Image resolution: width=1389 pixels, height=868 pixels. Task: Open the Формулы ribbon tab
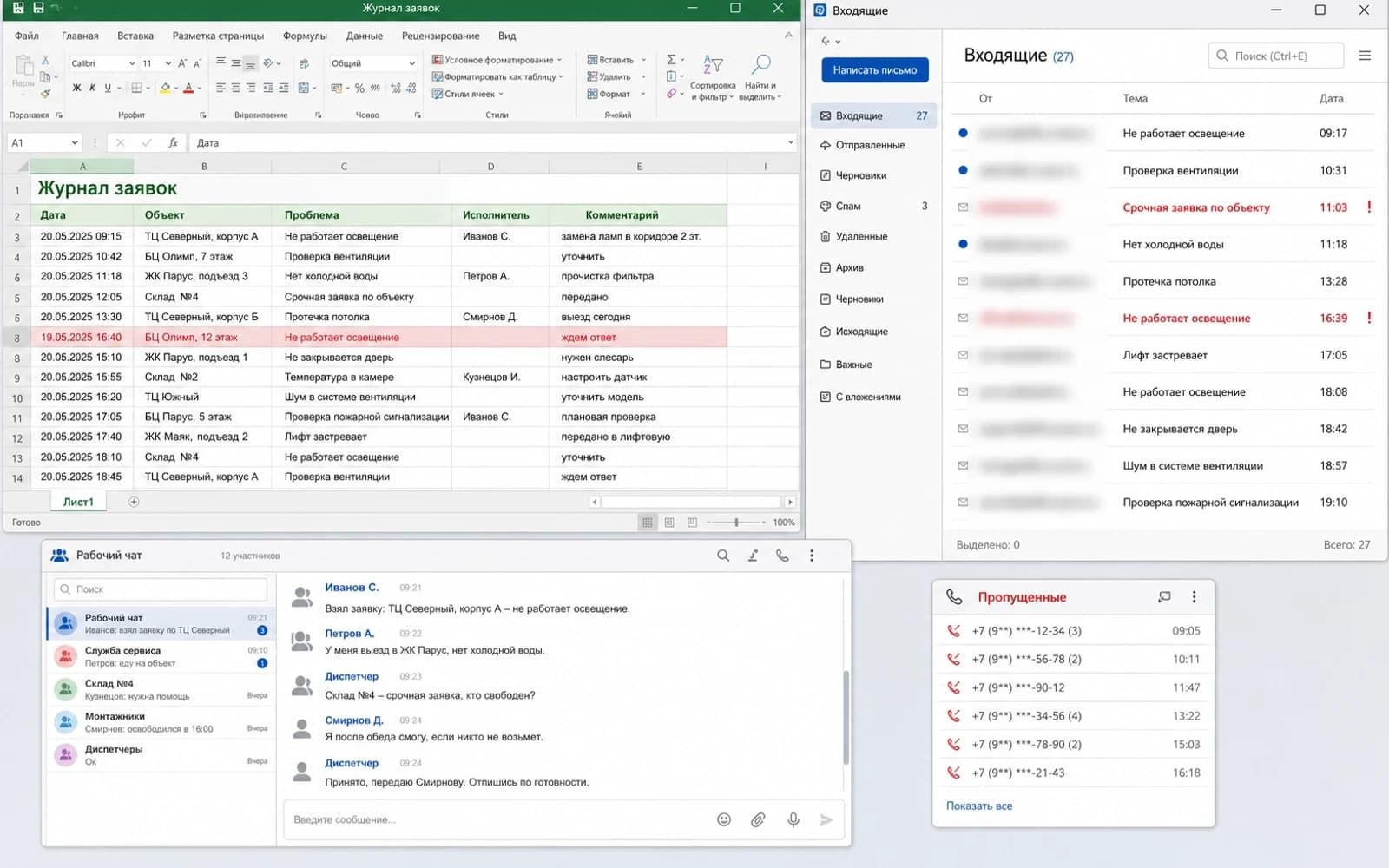tap(305, 36)
